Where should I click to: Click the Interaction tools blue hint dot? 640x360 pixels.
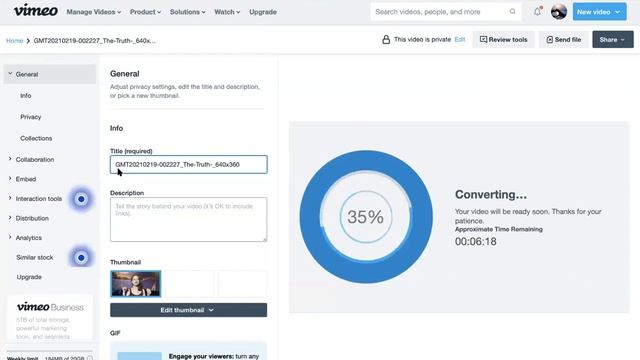click(x=81, y=199)
